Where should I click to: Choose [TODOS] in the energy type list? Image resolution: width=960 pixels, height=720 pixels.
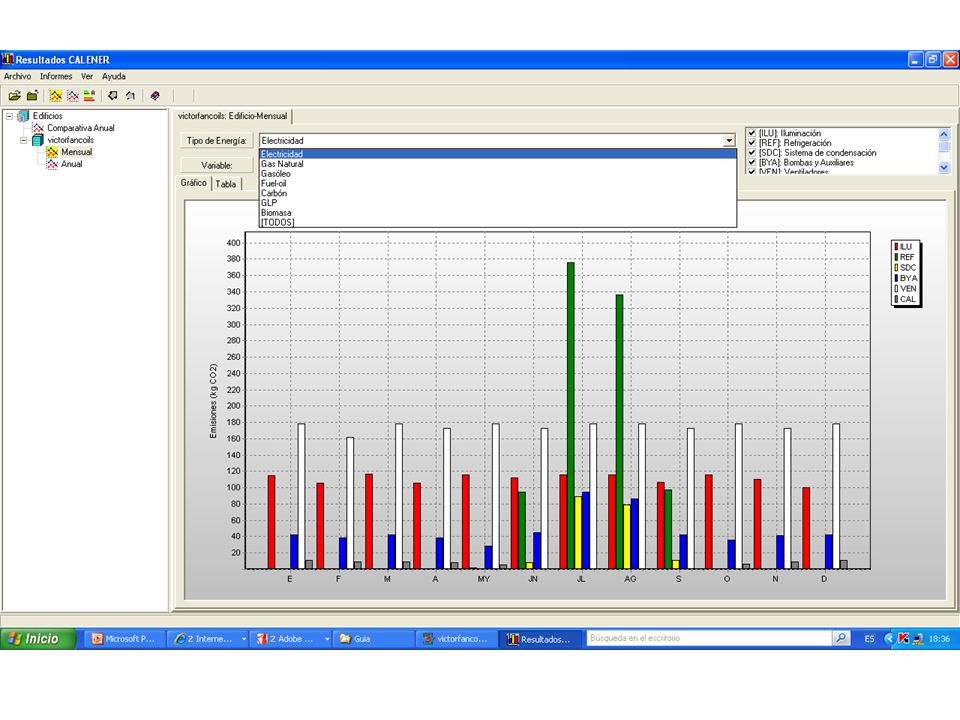498,222
